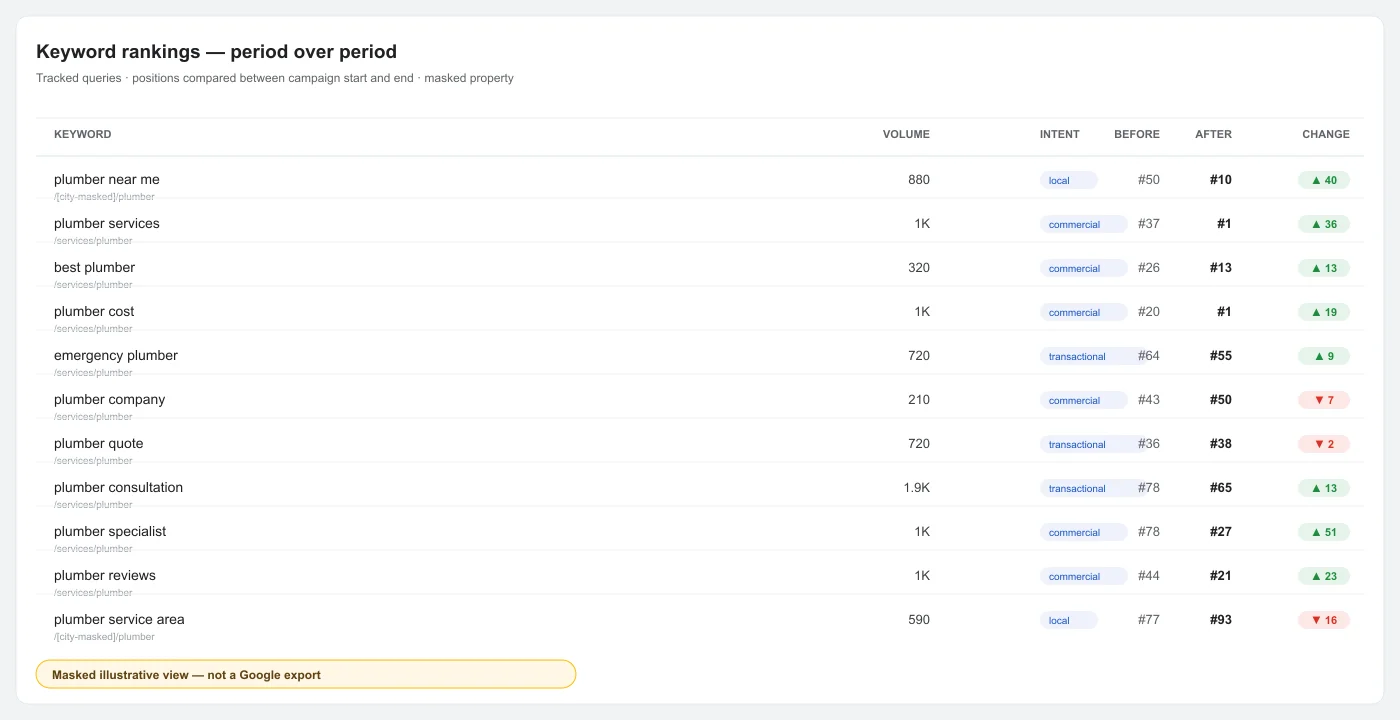1400x720 pixels.
Task: Click the ▲ 51 change badge
Action: pos(1324,532)
